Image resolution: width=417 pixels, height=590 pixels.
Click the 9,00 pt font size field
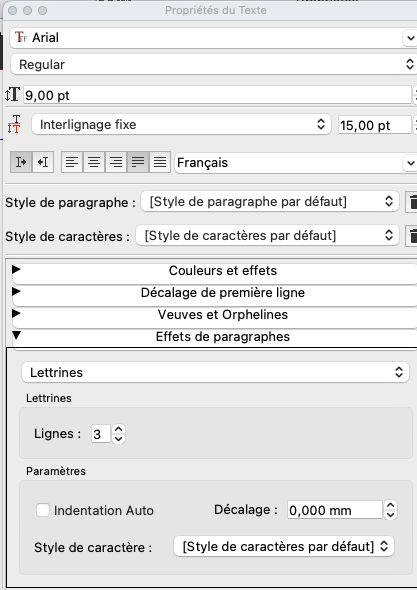(x=217, y=95)
